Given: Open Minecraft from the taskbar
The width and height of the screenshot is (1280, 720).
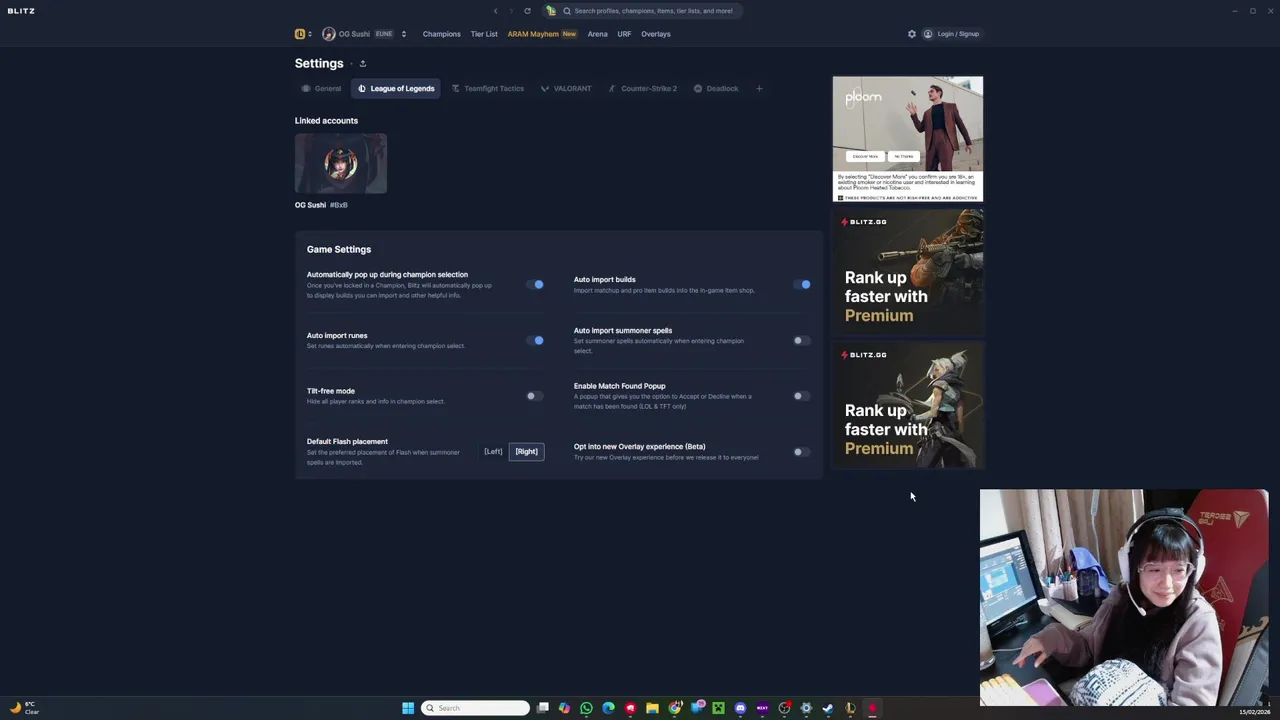Looking at the screenshot, I should tap(718, 708).
